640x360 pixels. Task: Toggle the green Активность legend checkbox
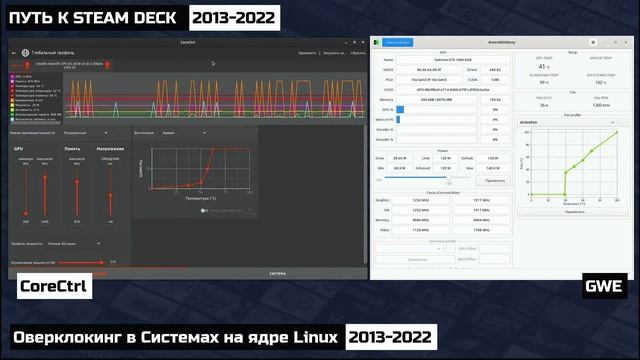(x=12, y=110)
